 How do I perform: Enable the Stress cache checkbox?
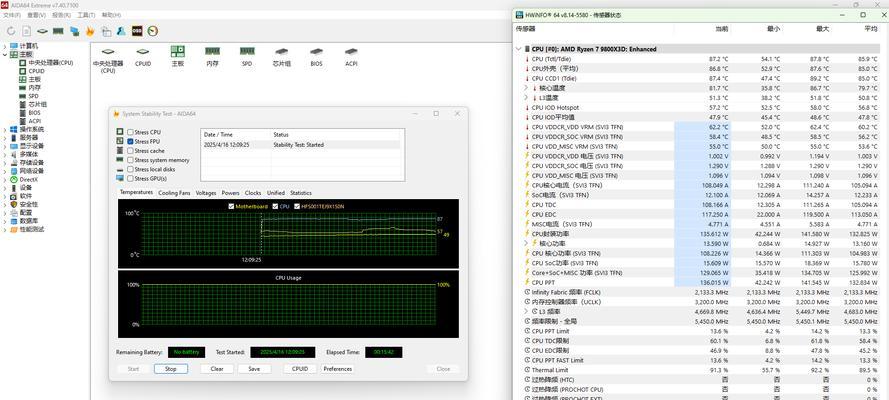tap(130, 151)
